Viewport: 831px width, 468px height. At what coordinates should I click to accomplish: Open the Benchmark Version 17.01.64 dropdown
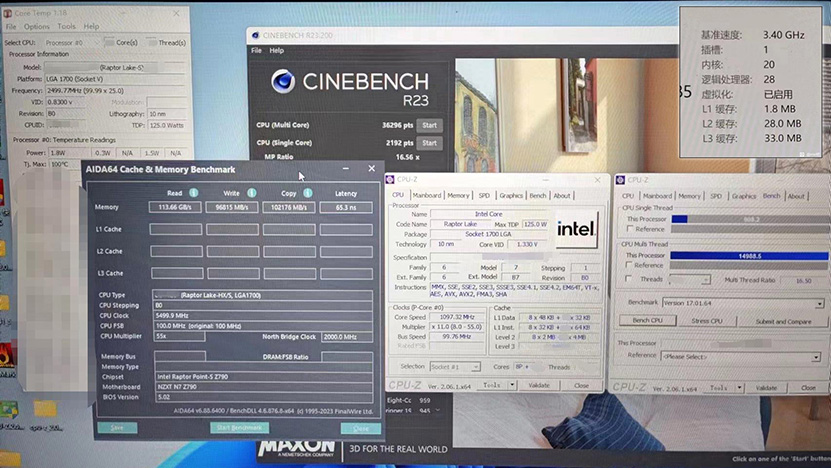coord(742,303)
